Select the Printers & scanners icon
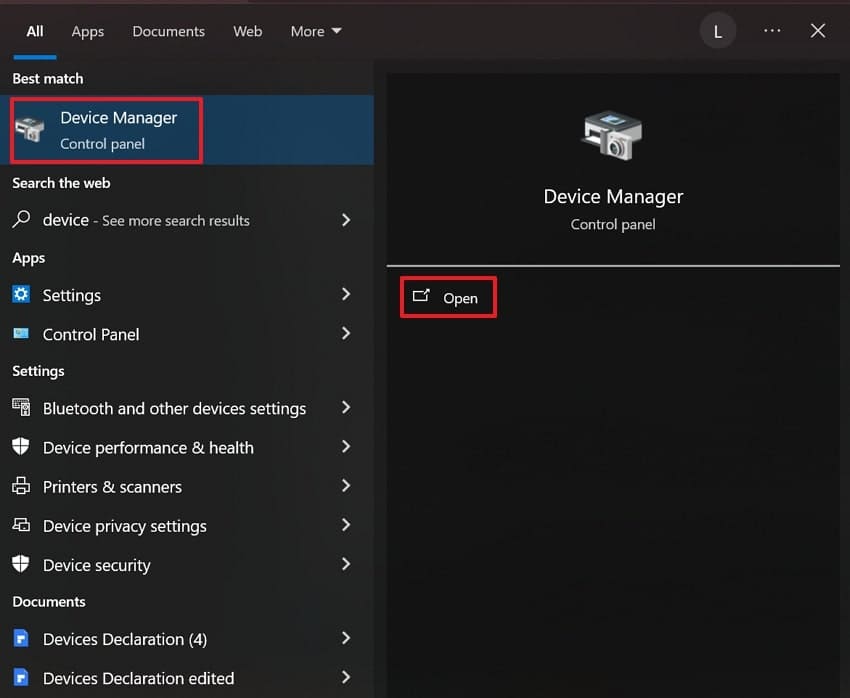The height and width of the screenshot is (698, 850). coord(21,487)
